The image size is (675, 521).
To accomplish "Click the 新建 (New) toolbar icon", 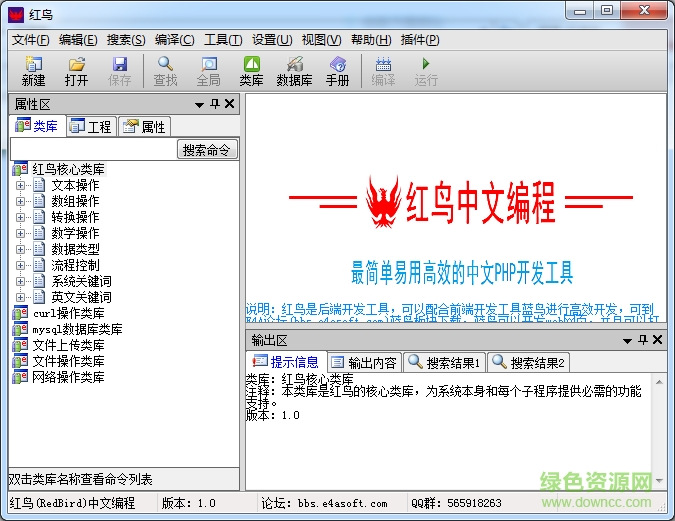I will click(x=33, y=71).
